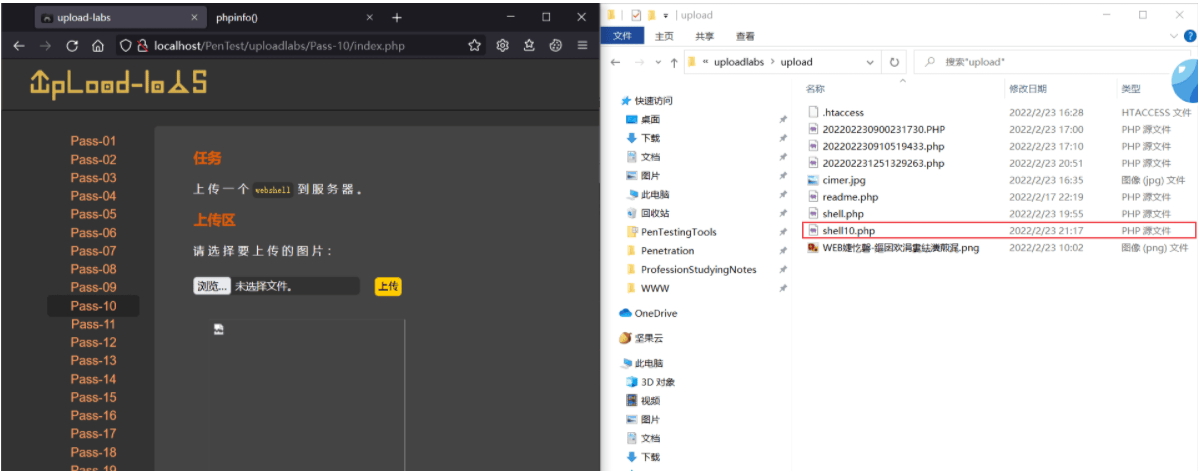
Task: Click the search "upload" field
Action: [x=1051, y=63]
